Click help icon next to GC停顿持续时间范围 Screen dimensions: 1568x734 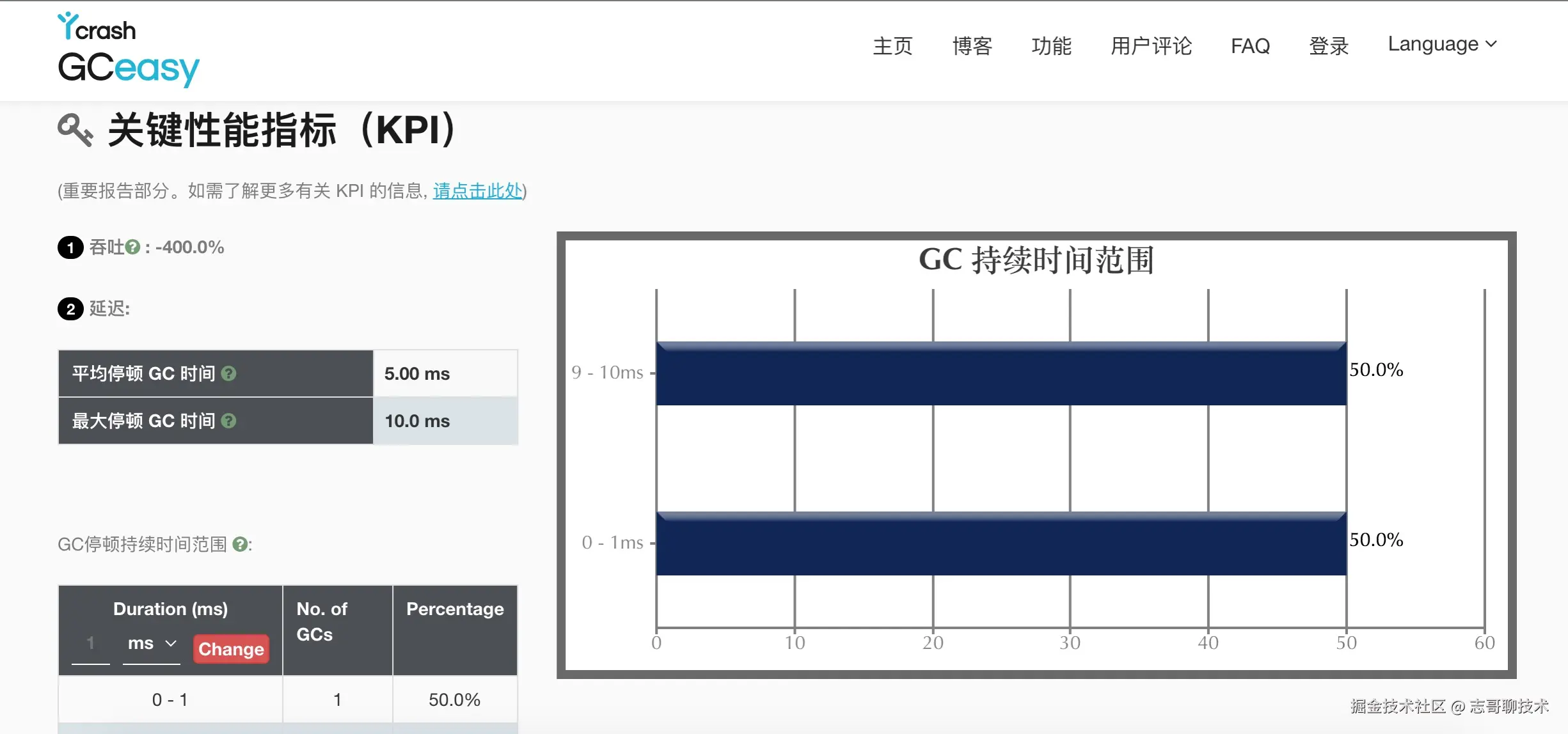point(240,544)
